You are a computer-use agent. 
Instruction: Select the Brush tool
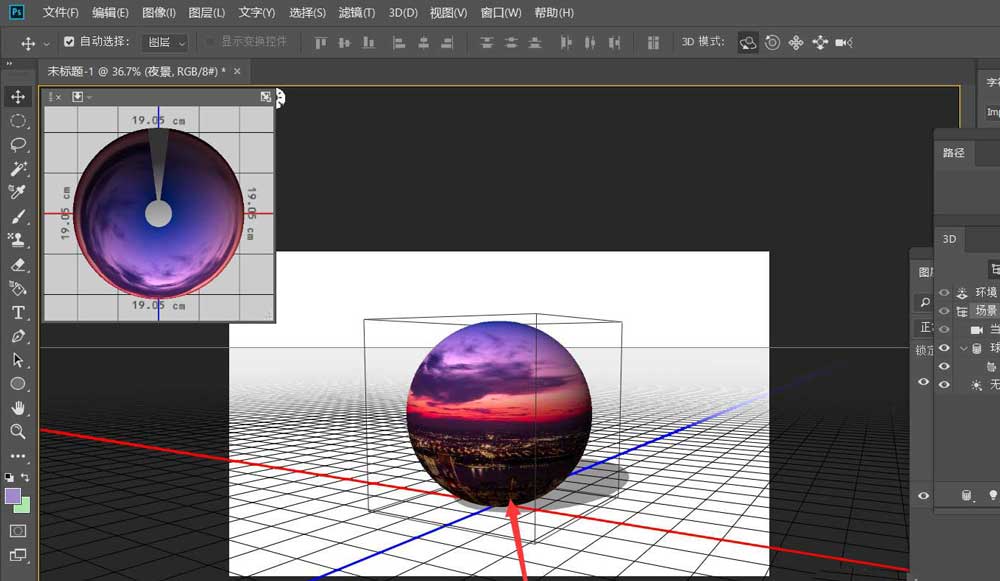pyautogui.click(x=18, y=216)
